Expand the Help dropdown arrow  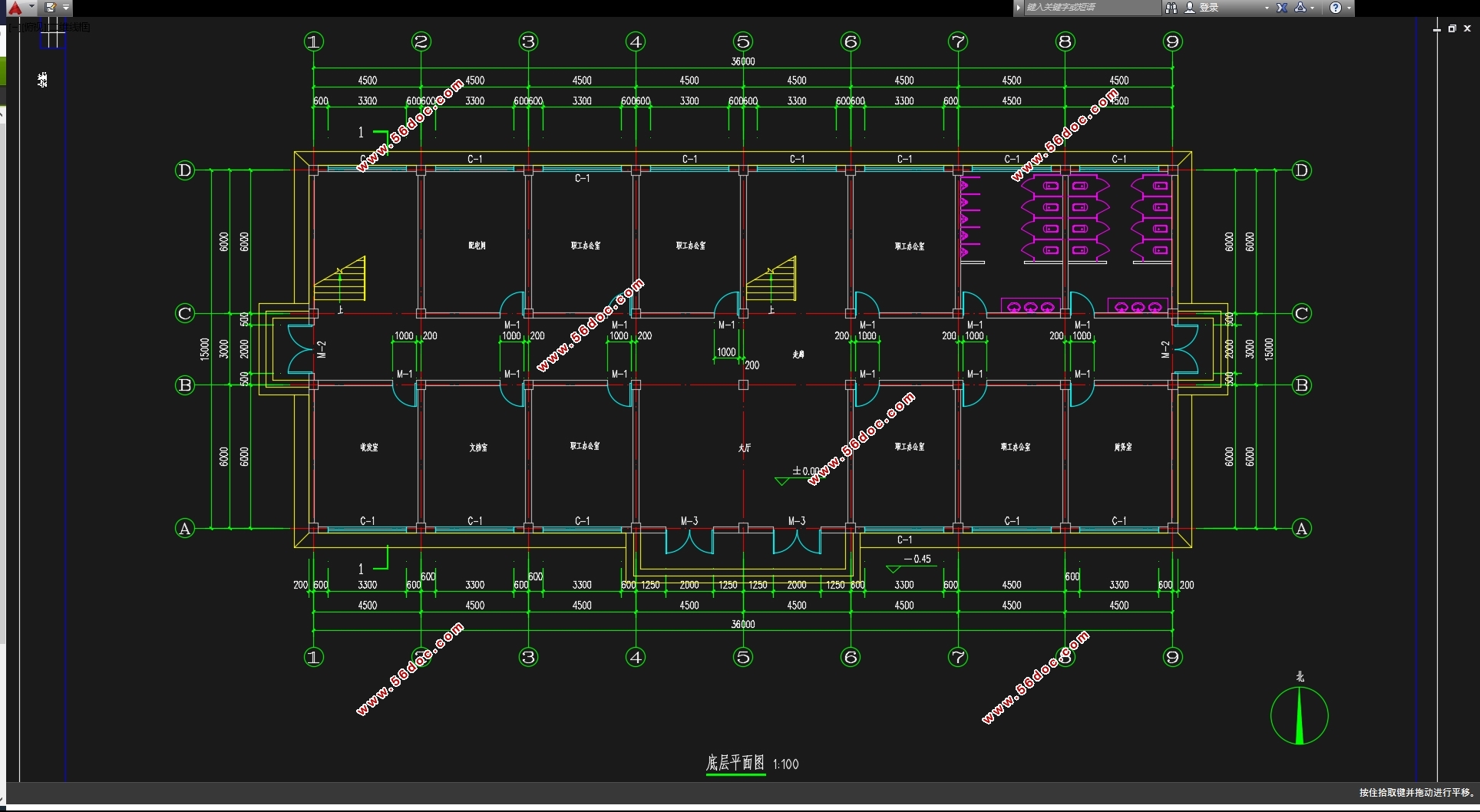(1349, 8)
